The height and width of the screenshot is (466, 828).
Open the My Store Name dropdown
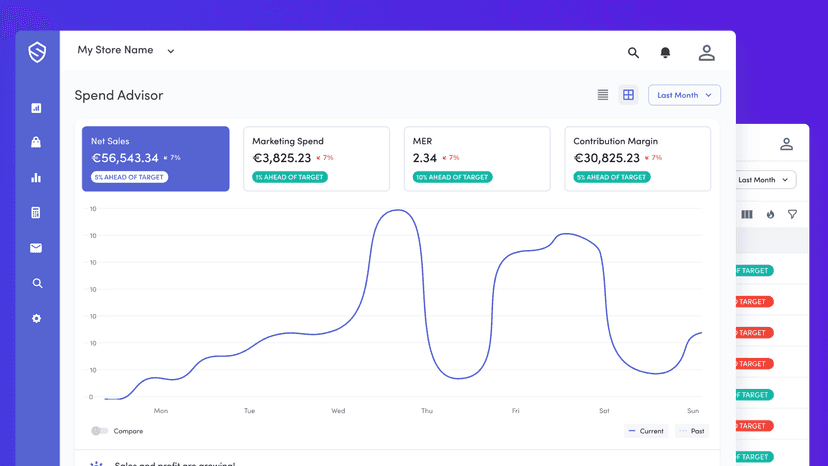click(126, 50)
